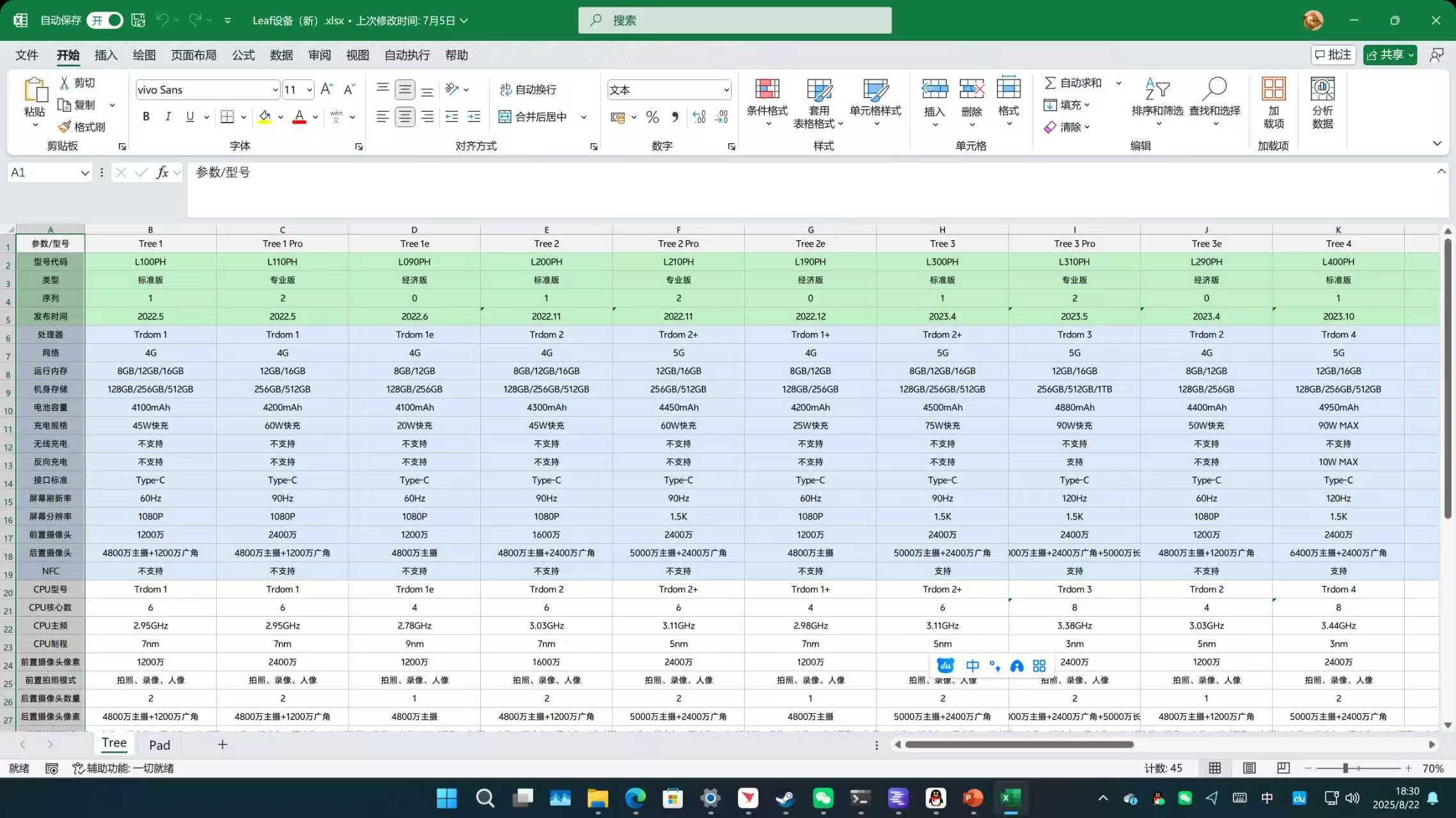The image size is (1456, 818).
Task: Open the 文件 menu
Action: pyautogui.click(x=27, y=56)
